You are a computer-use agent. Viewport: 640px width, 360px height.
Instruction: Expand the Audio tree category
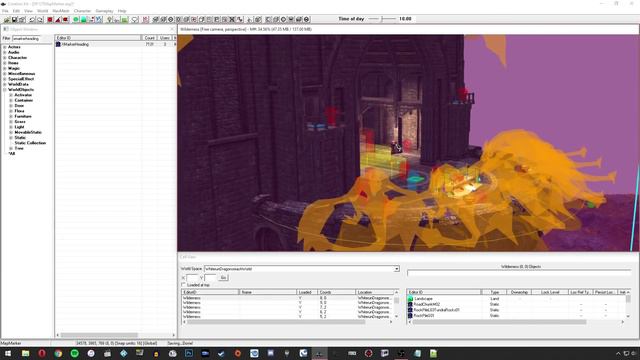[x=4, y=52]
